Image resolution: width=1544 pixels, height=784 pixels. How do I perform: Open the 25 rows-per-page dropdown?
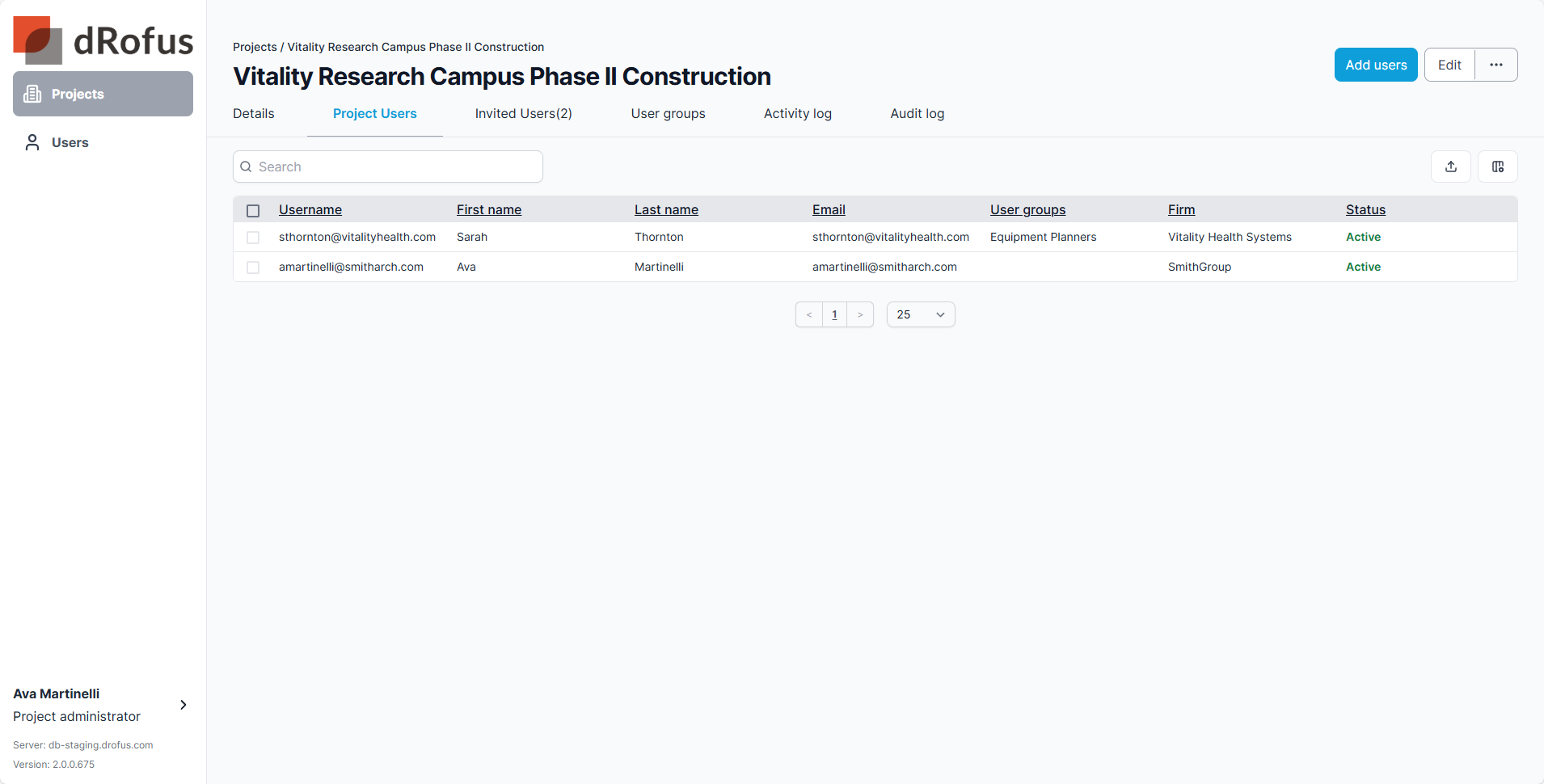[920, 314]
